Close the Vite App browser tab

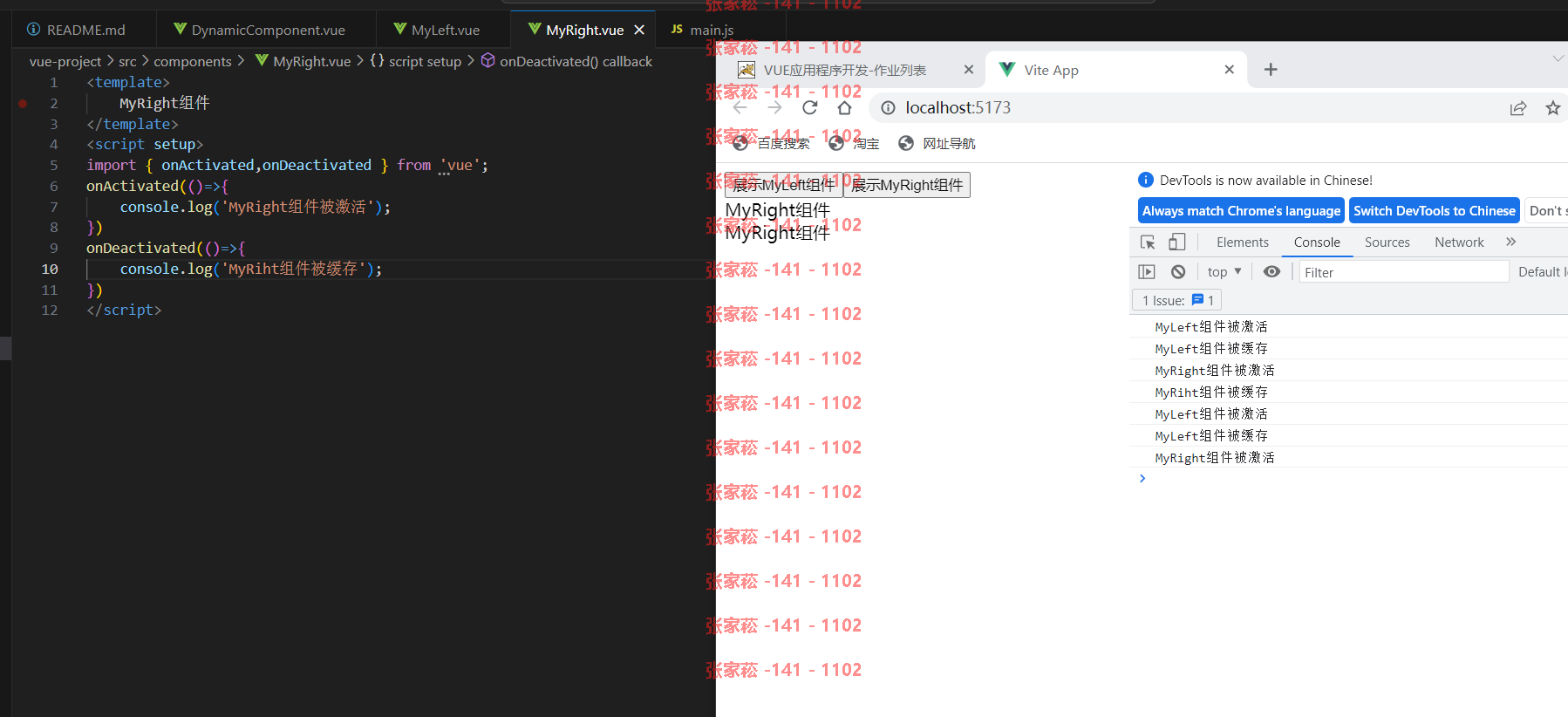click(1229, 70)
